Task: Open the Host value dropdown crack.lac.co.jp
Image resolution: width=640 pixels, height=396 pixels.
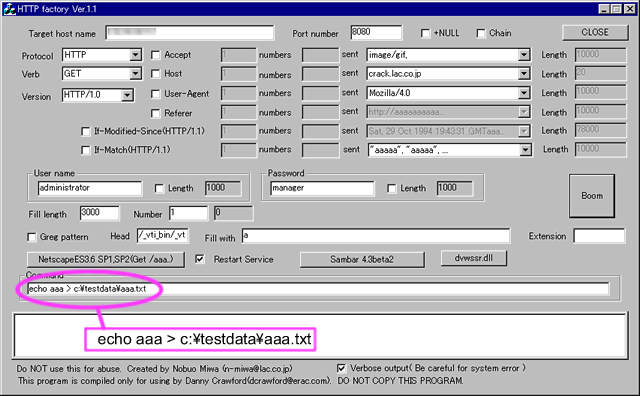Action: tap(524, 74)
